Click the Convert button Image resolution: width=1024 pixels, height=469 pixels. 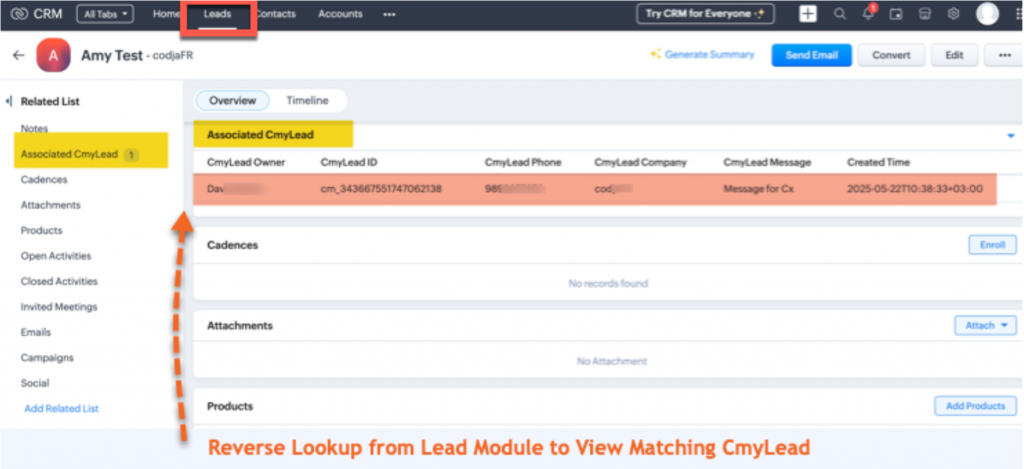(891, 56)
